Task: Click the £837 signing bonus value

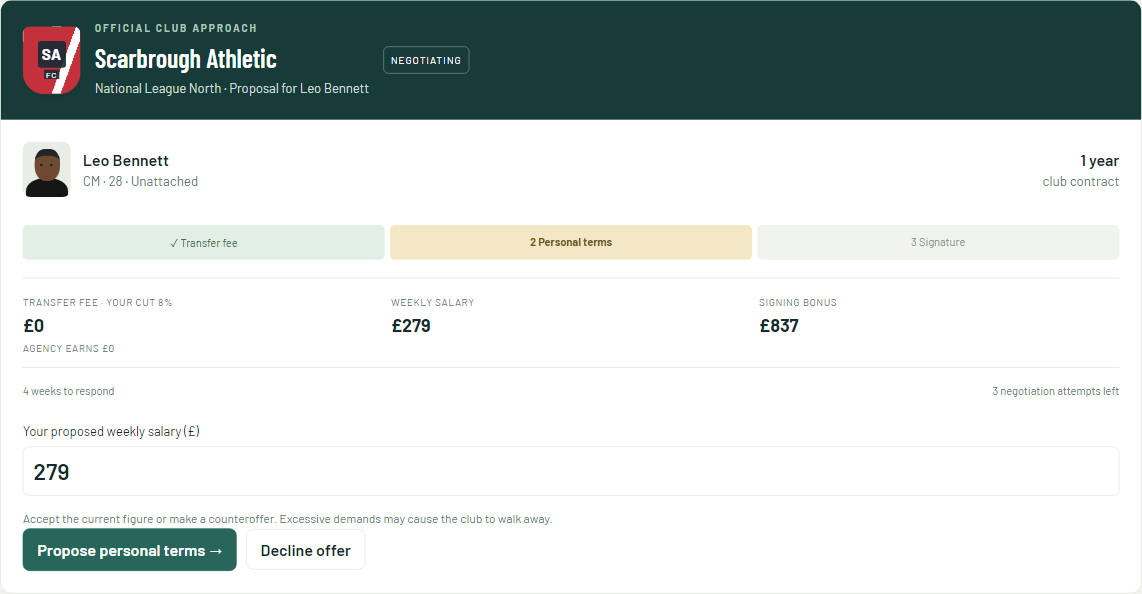Action: 779,326
